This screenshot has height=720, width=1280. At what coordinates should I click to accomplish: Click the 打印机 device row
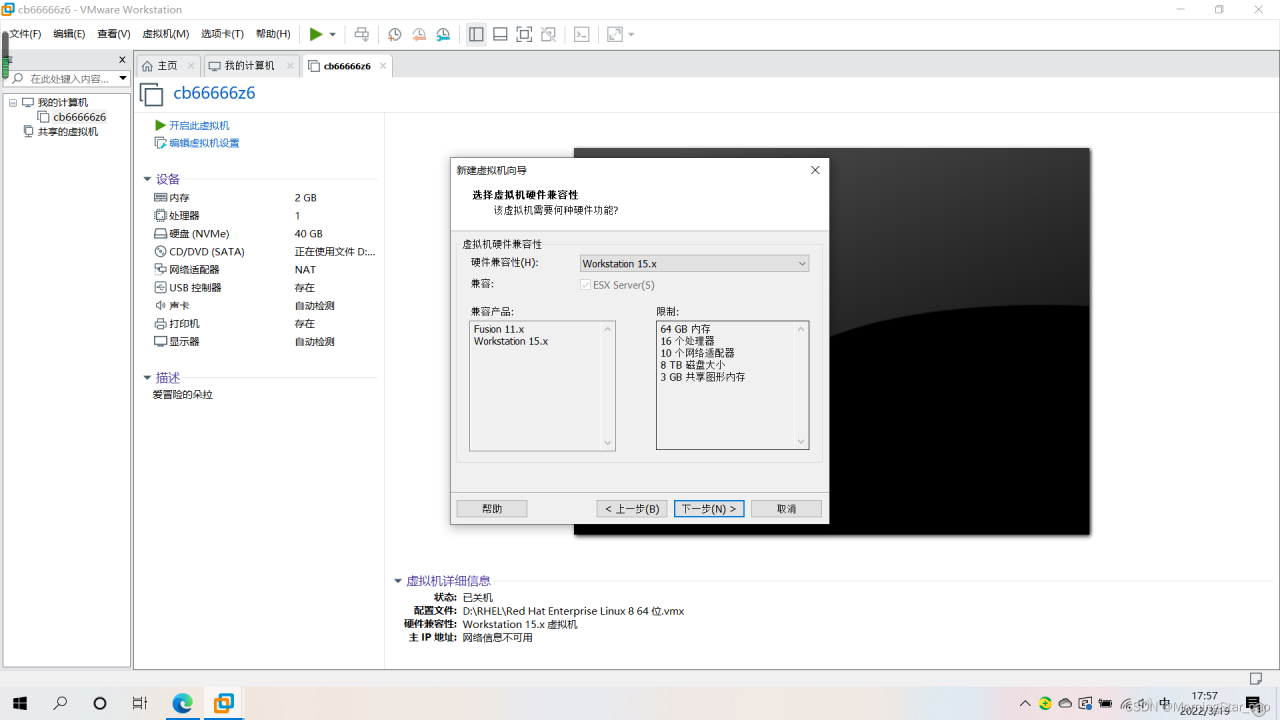click(x=265, y=324)
